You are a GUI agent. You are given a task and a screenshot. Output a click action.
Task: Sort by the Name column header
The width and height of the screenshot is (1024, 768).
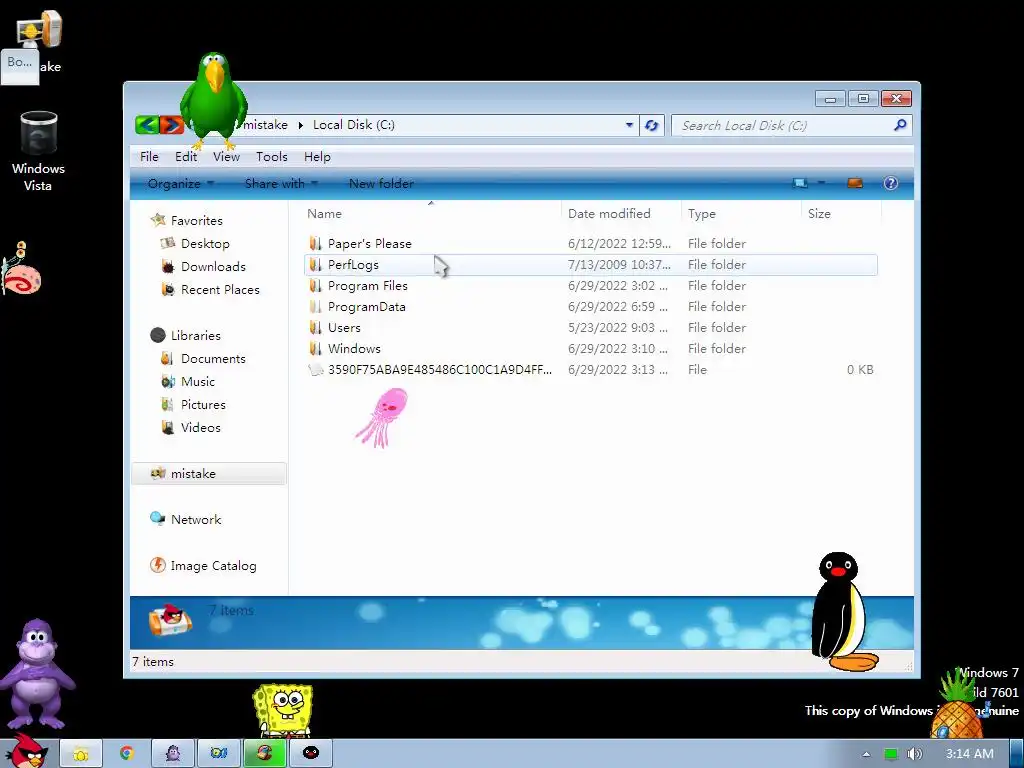click(x=431, y=214)
